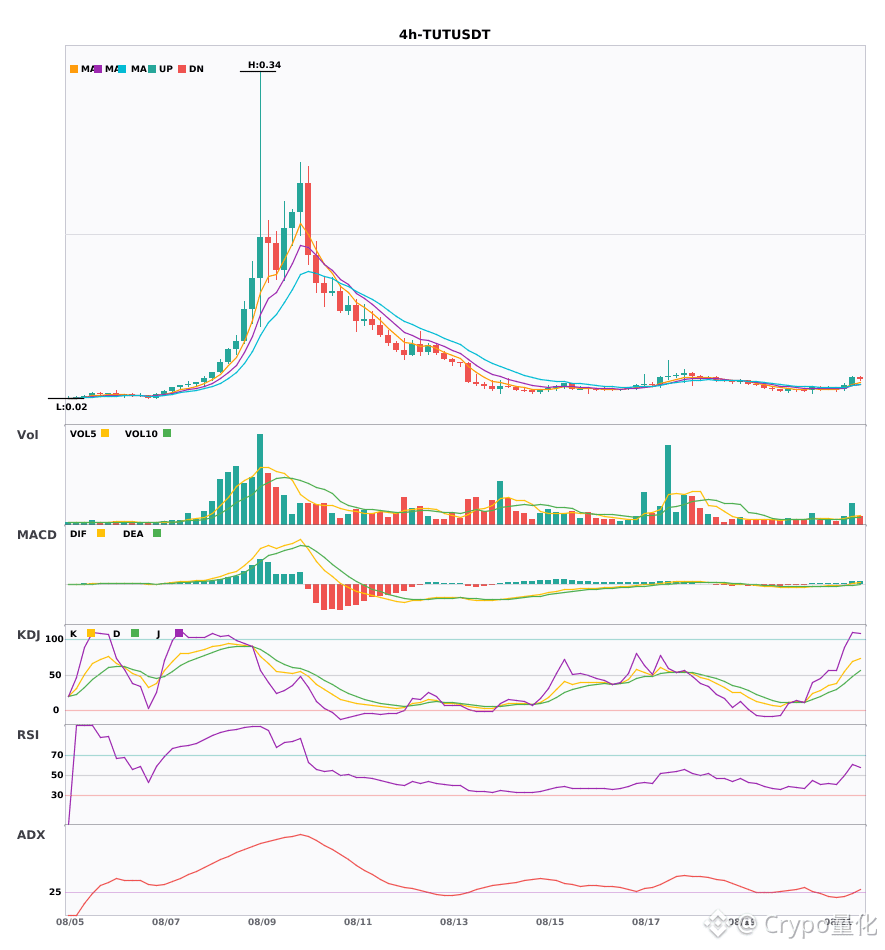Click the RSI 50 axis value
Image resolution: width=885 pixels, height=950 pixels.
pos(57,775)
